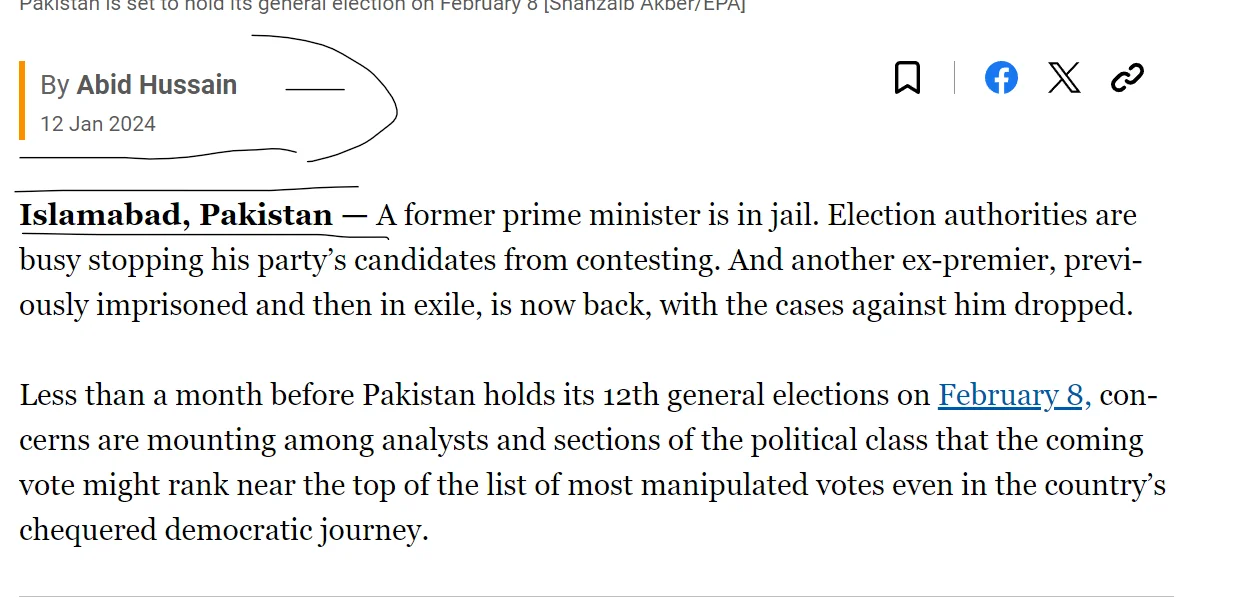Open author Abid Hussain's profile
Image resolution: width=1254 pixels, height=598 pixels.
(157, 85)
